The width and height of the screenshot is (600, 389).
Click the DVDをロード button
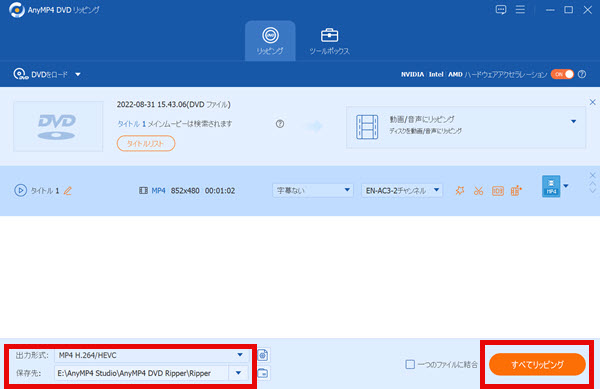(41, 74)
